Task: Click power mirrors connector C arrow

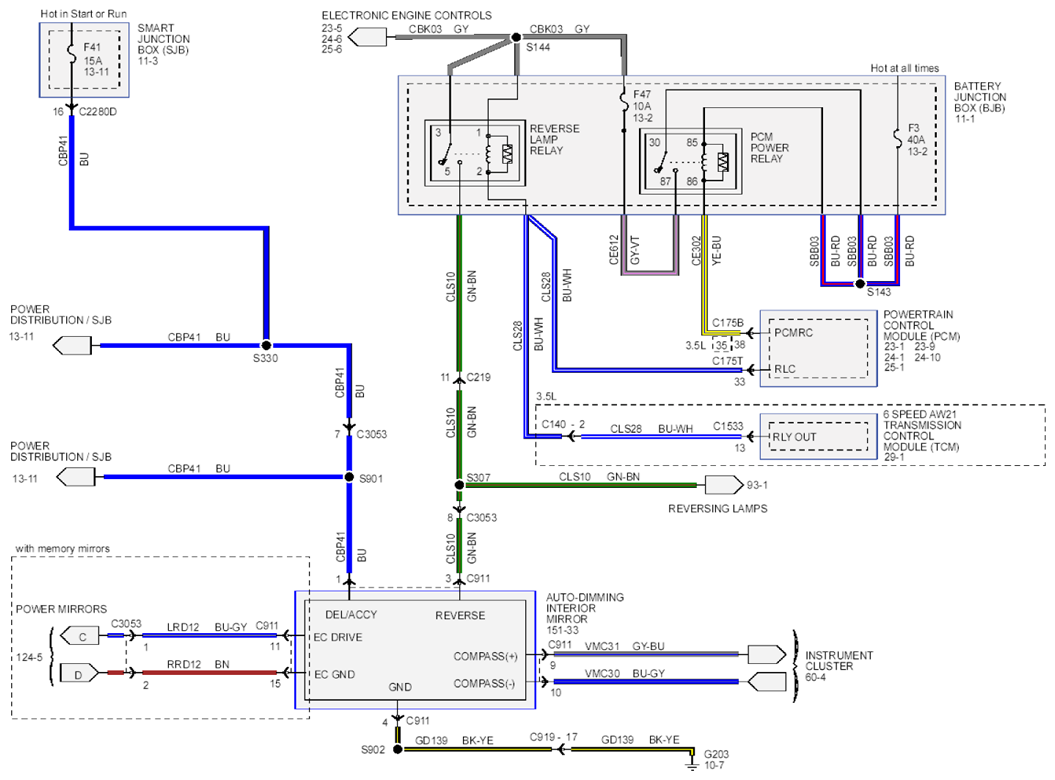Action: 79,636
